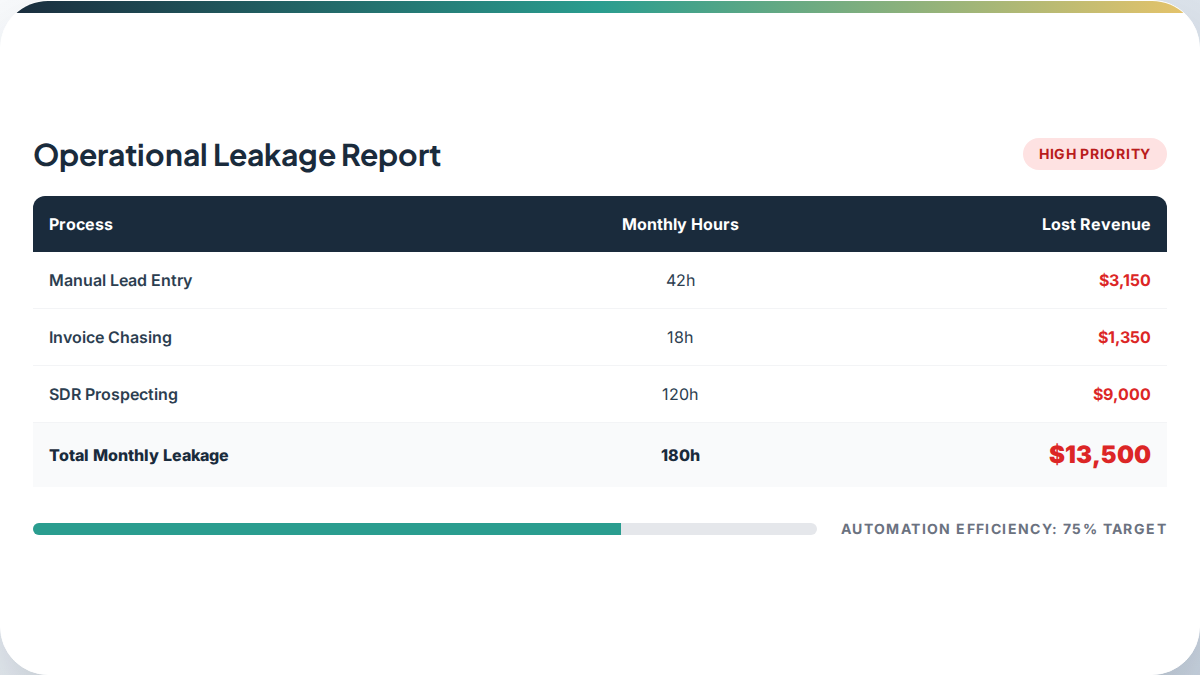Sort by the Monthly Hours column header
This screenshot has width=1200, height=675.
[x=680, y=224]
